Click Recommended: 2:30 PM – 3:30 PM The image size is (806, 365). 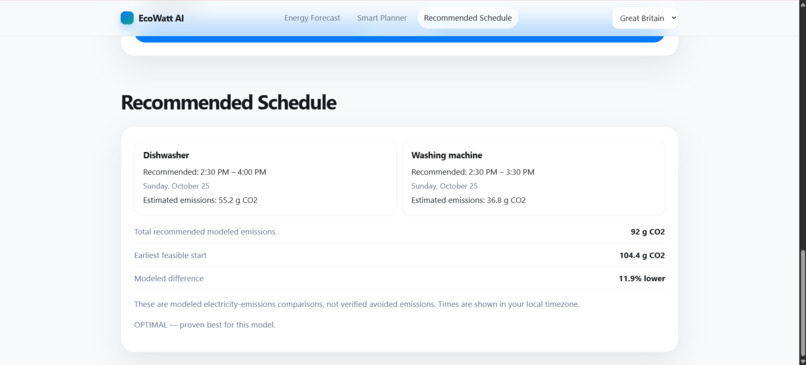tap(473, 172)
